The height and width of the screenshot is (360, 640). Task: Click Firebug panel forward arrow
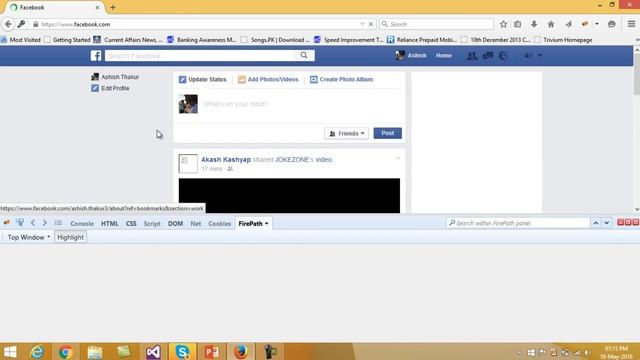click(x=44, y=223)
